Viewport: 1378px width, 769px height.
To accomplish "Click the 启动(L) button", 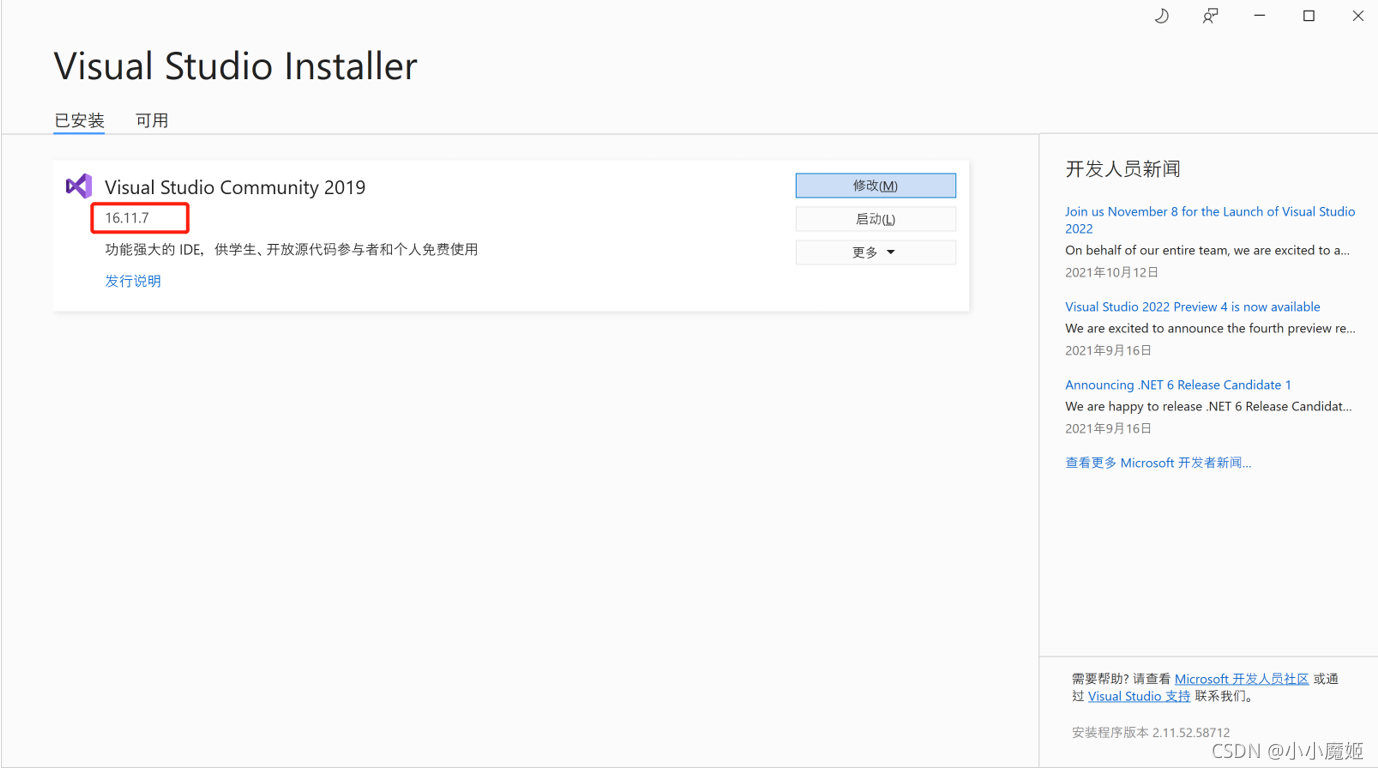I will (875, 219).
